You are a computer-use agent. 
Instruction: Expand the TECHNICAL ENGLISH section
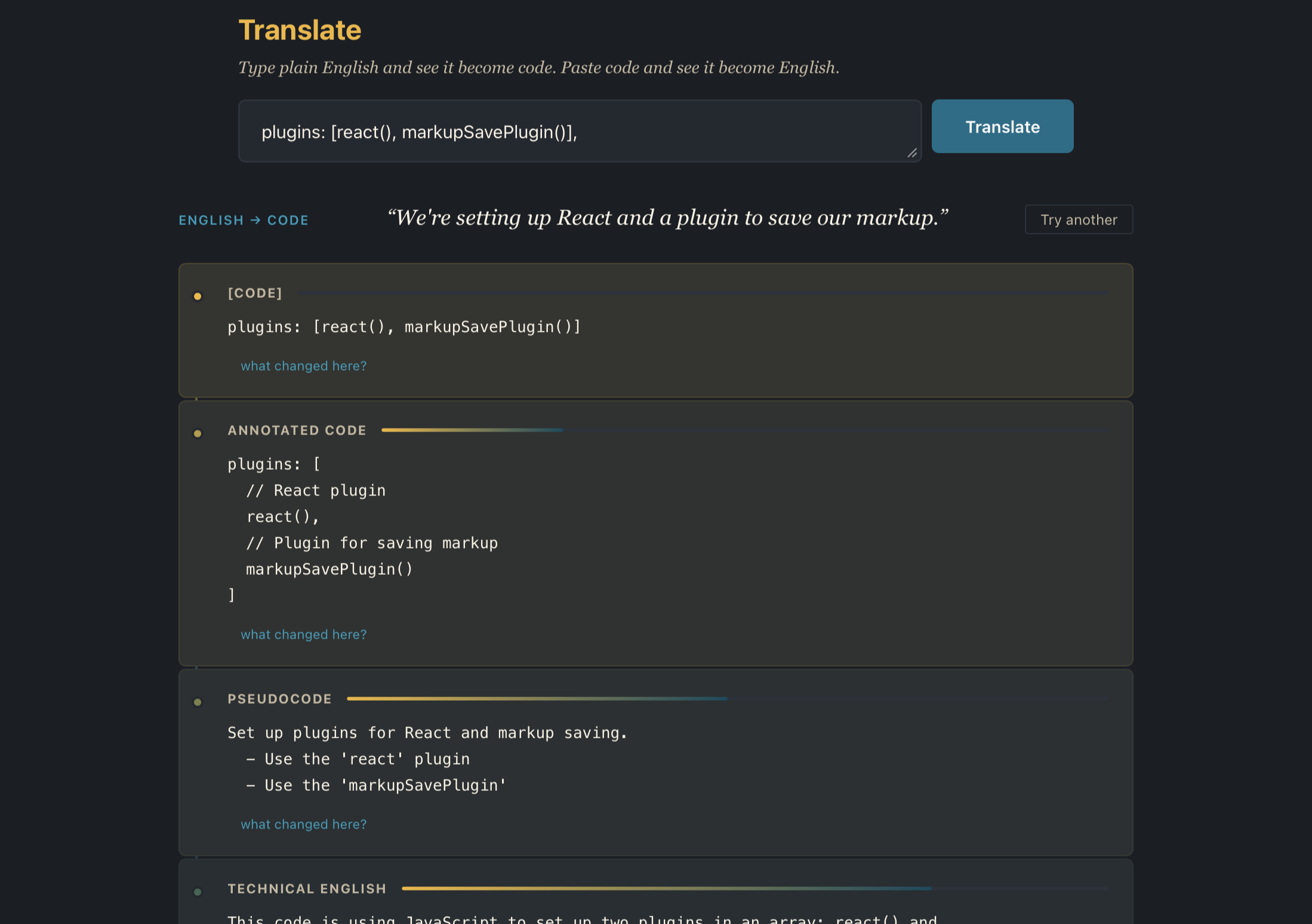click(x=307, y=889)
